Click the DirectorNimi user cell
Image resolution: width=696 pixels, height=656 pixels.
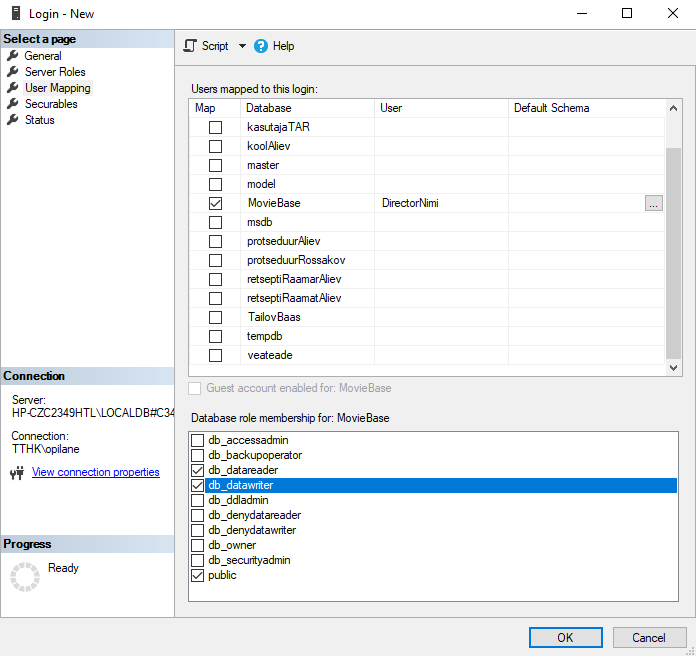pos(440,203)
